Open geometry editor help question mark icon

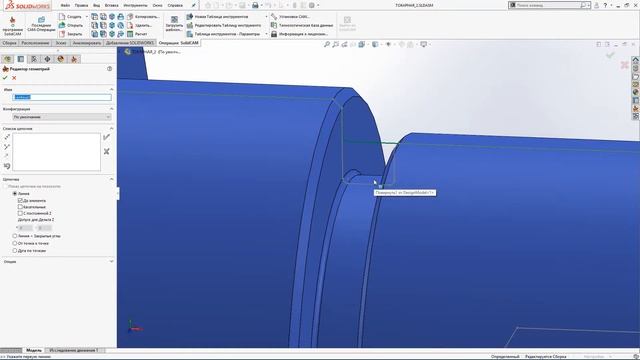(x=109, y=69)
